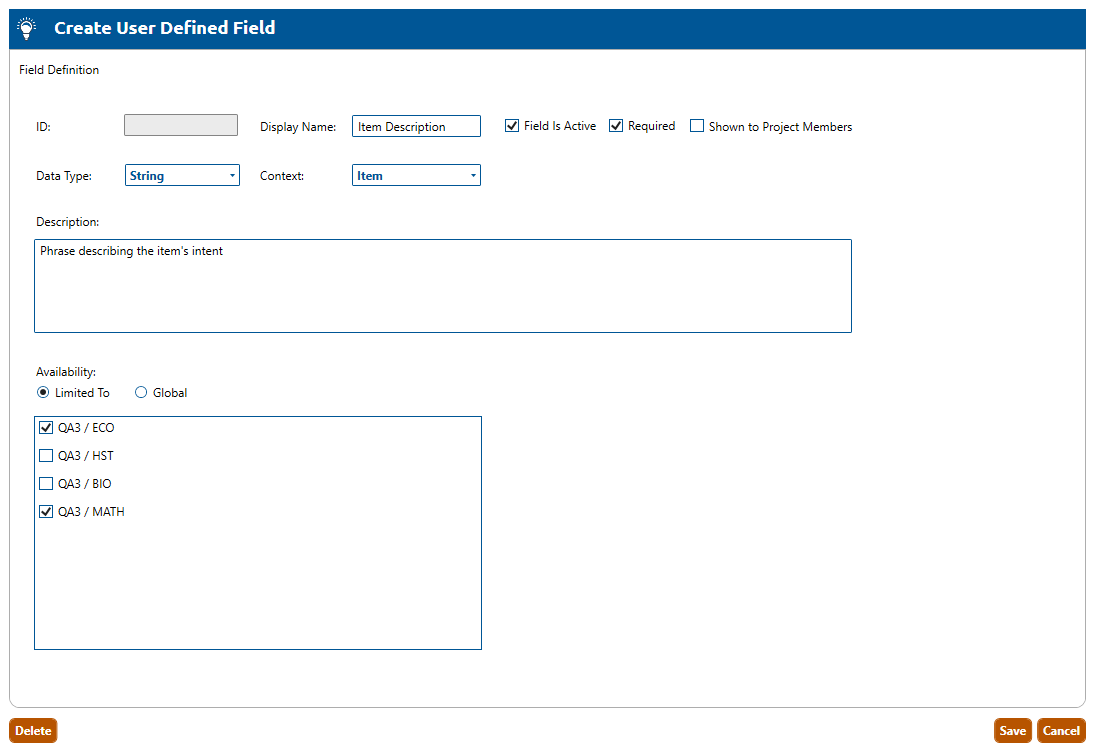Click the lightbulb icon in the header

click(27, 29)
